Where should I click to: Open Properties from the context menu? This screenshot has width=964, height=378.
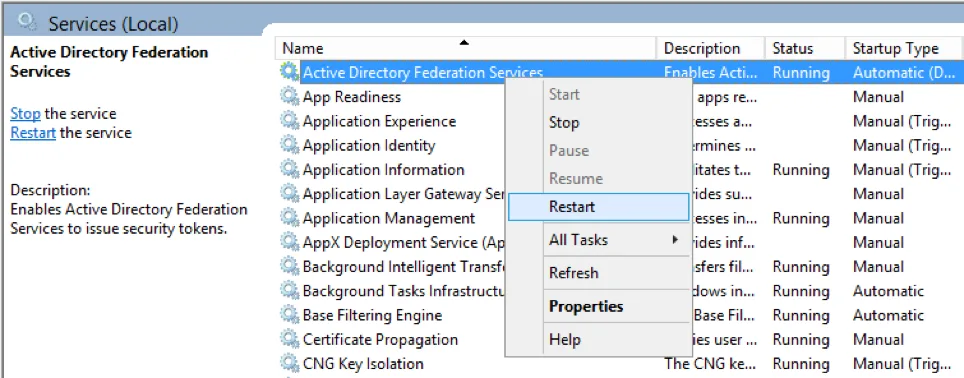[598, 306]
